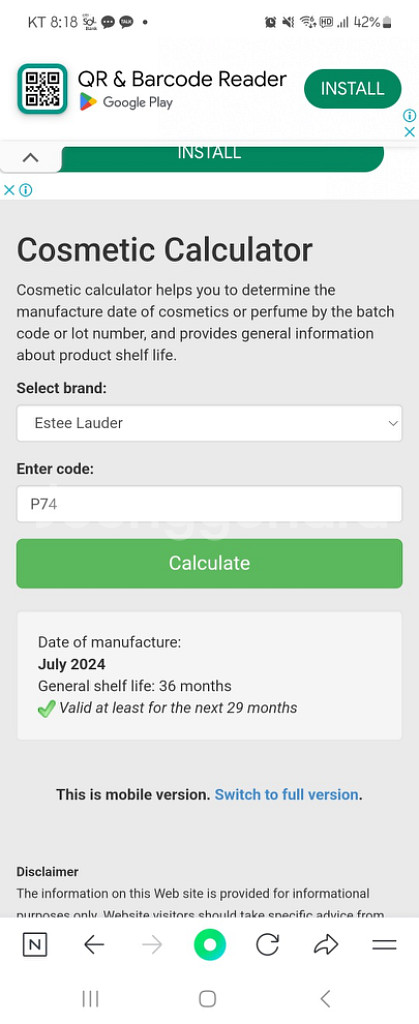The image size is (419, 1024).
Task: Tap the Android system back button
Action: click(x=326, y=999)
